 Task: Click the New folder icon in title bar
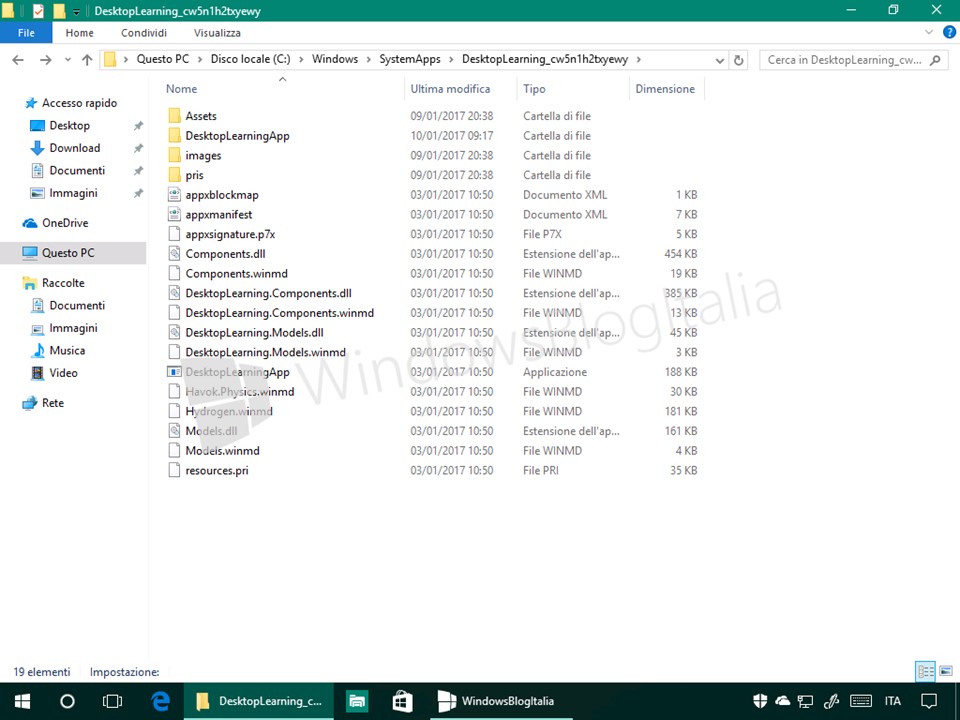(x=59, y=10)
